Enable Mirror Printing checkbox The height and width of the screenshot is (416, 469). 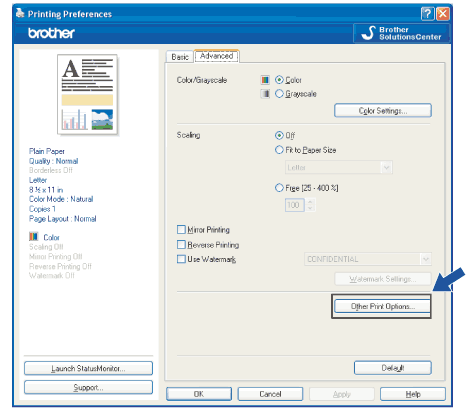pyautogui.click(x=181, y=229)
